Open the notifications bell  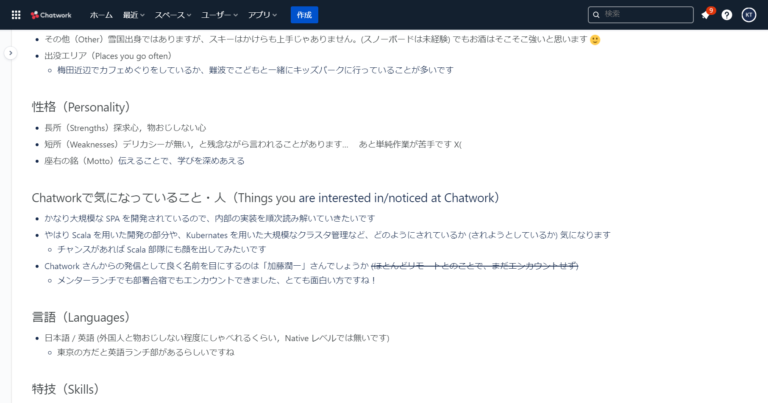[705, 15]
